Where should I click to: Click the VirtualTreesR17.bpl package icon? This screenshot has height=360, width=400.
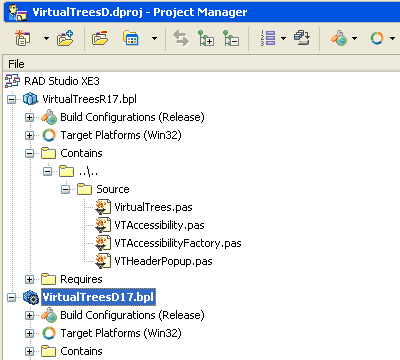[31, 99]
